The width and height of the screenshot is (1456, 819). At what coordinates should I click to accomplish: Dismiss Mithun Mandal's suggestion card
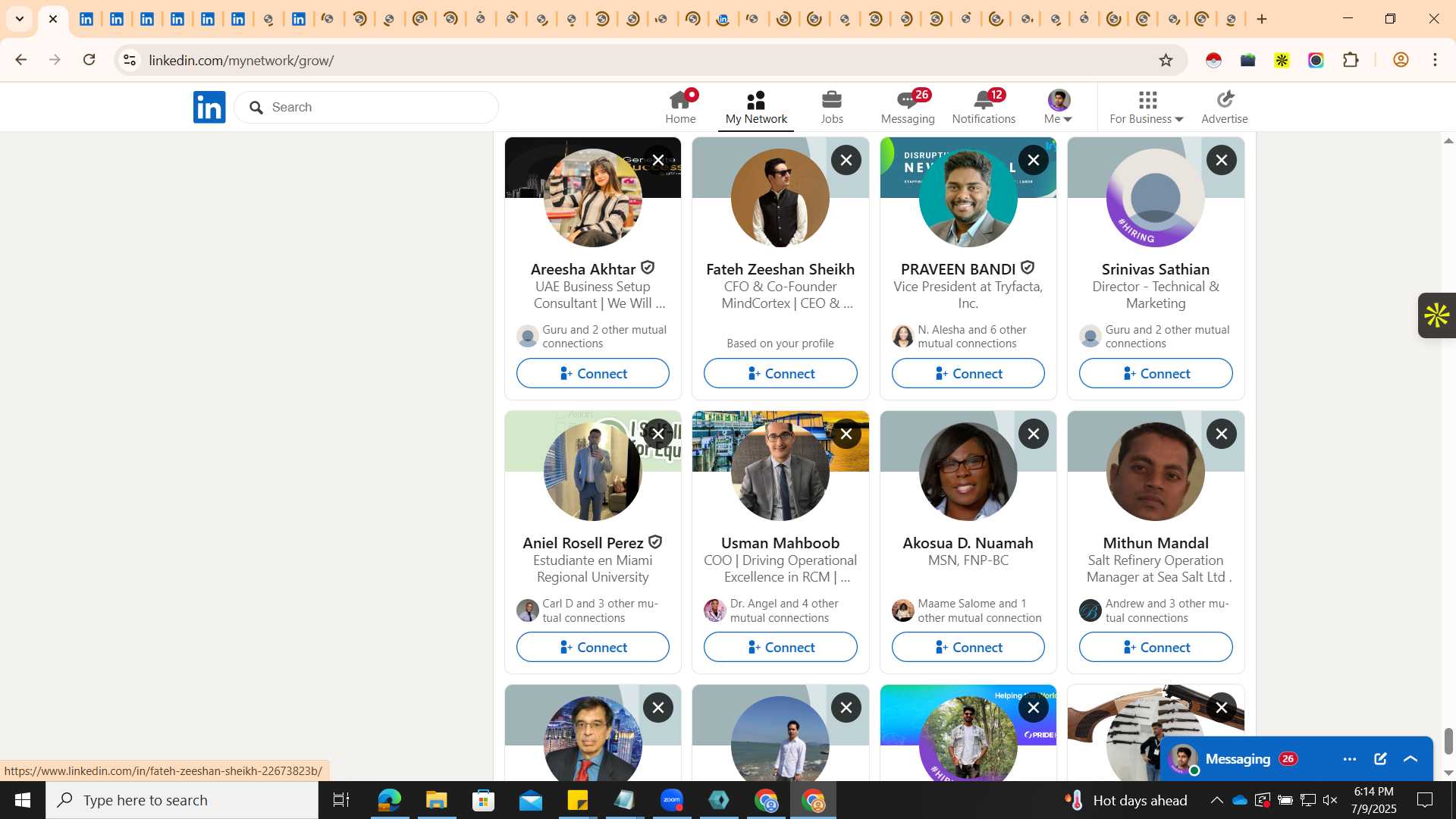click(x=1222, y=434)
